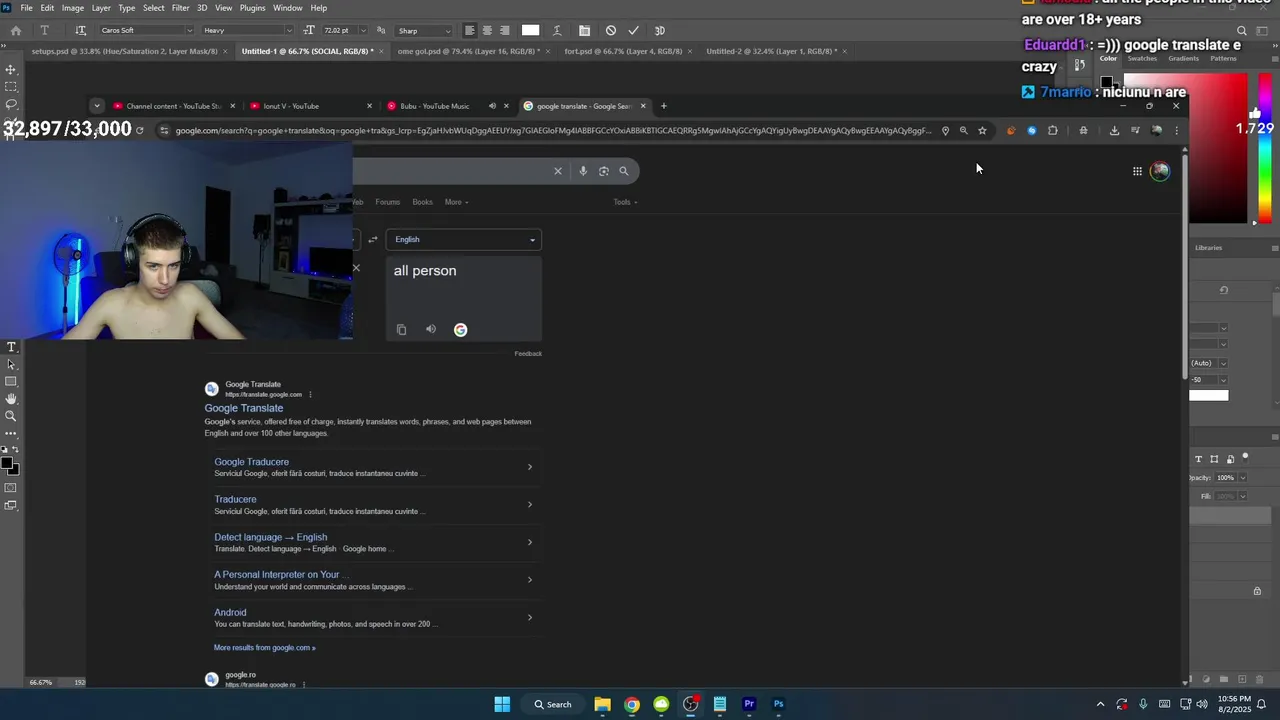Cancel current text edits

[x=611, y=30]
